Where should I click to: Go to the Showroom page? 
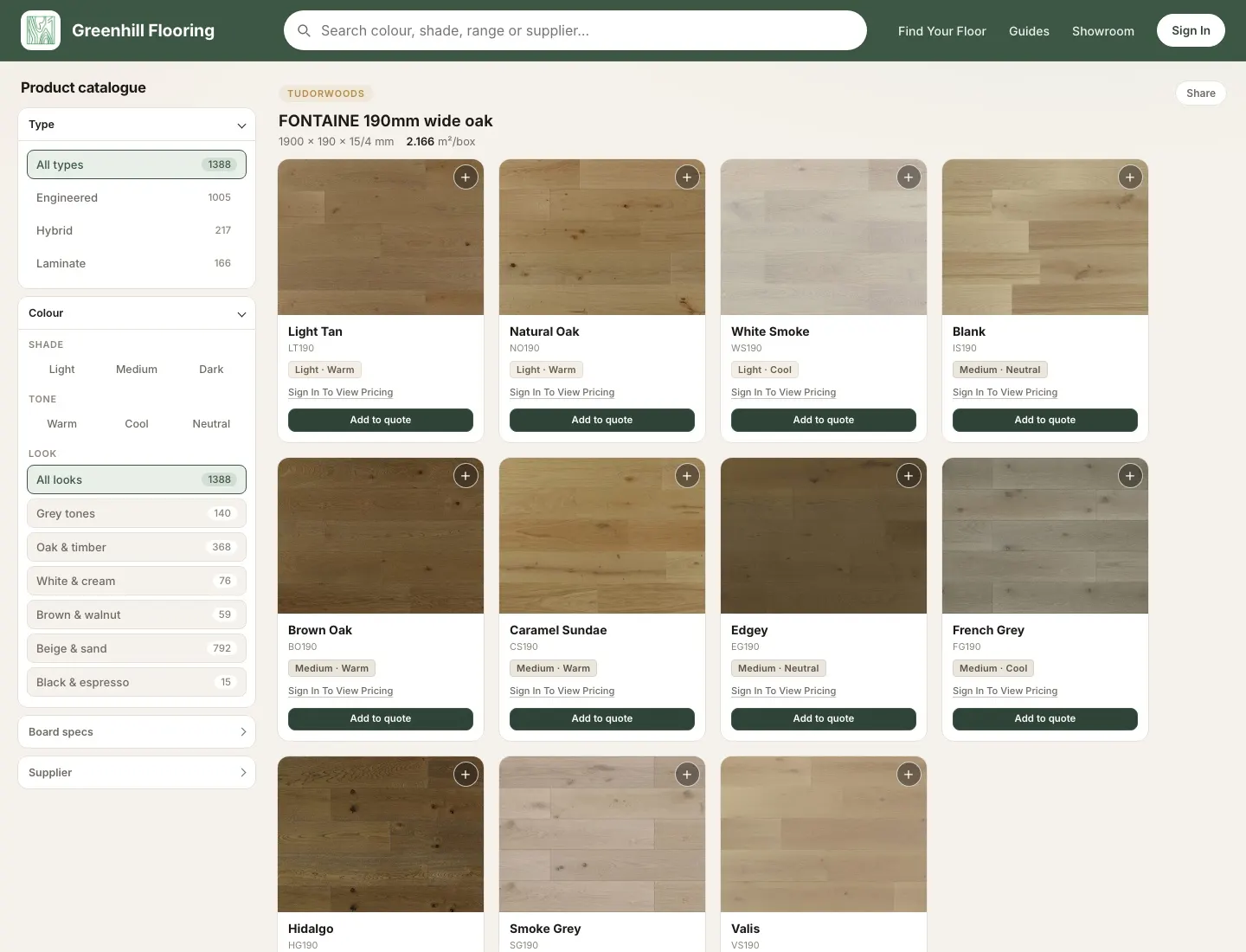click(x=1103, y=31)
